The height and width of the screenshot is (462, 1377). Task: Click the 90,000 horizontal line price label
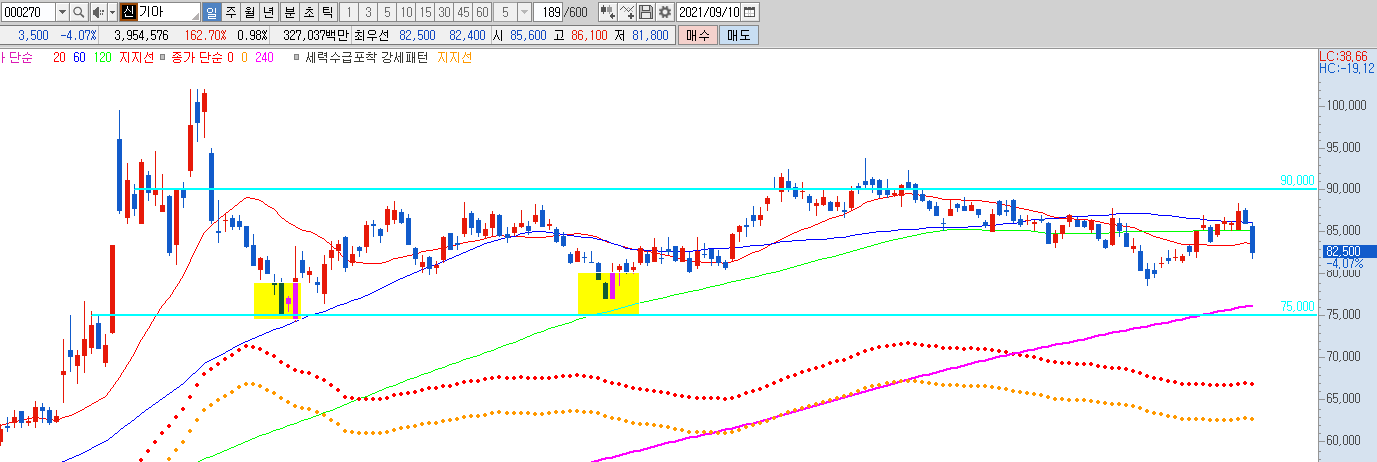point(1297,181)
